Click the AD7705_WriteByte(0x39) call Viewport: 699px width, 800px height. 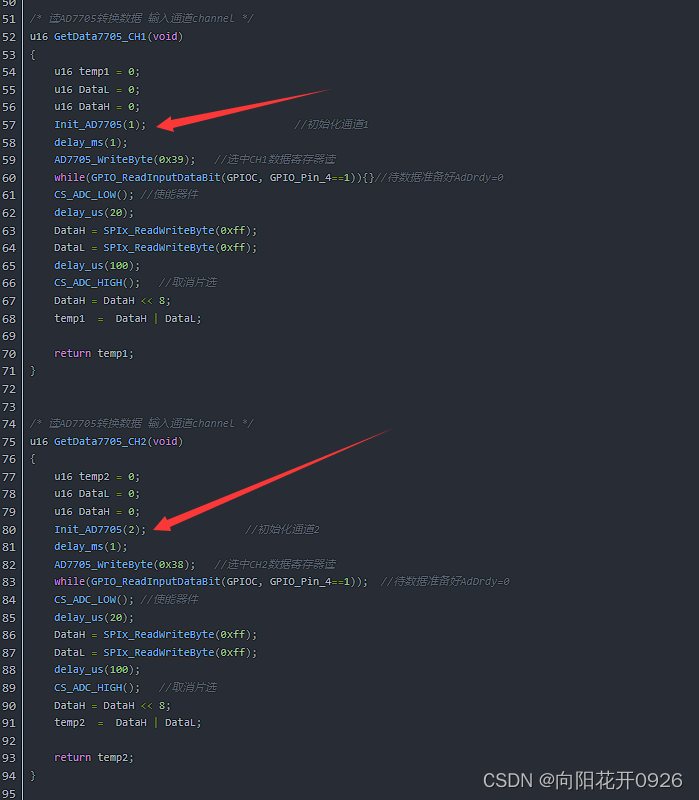pos(124,160)
